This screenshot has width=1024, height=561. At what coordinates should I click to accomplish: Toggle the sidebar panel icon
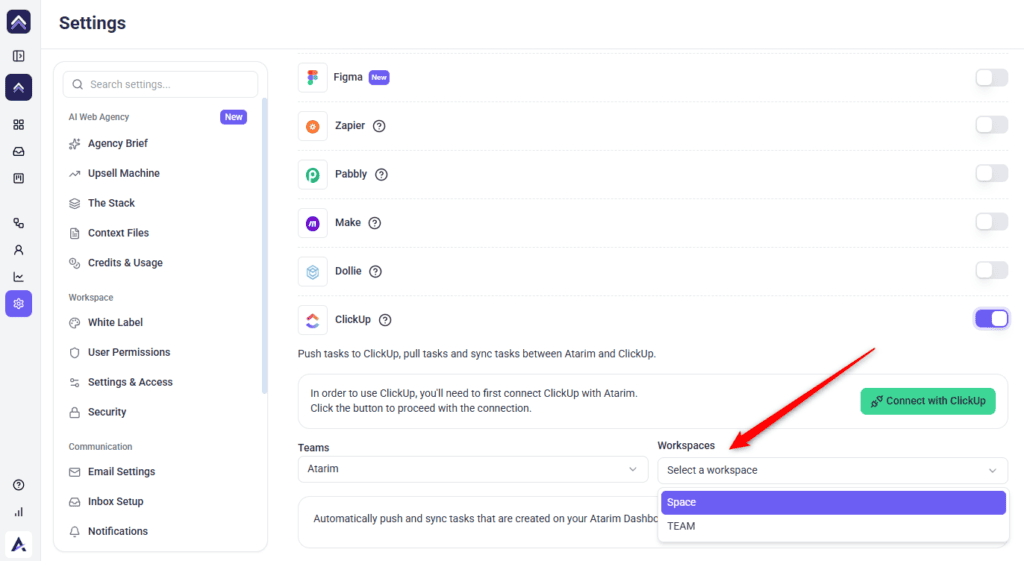coord(18,56)
